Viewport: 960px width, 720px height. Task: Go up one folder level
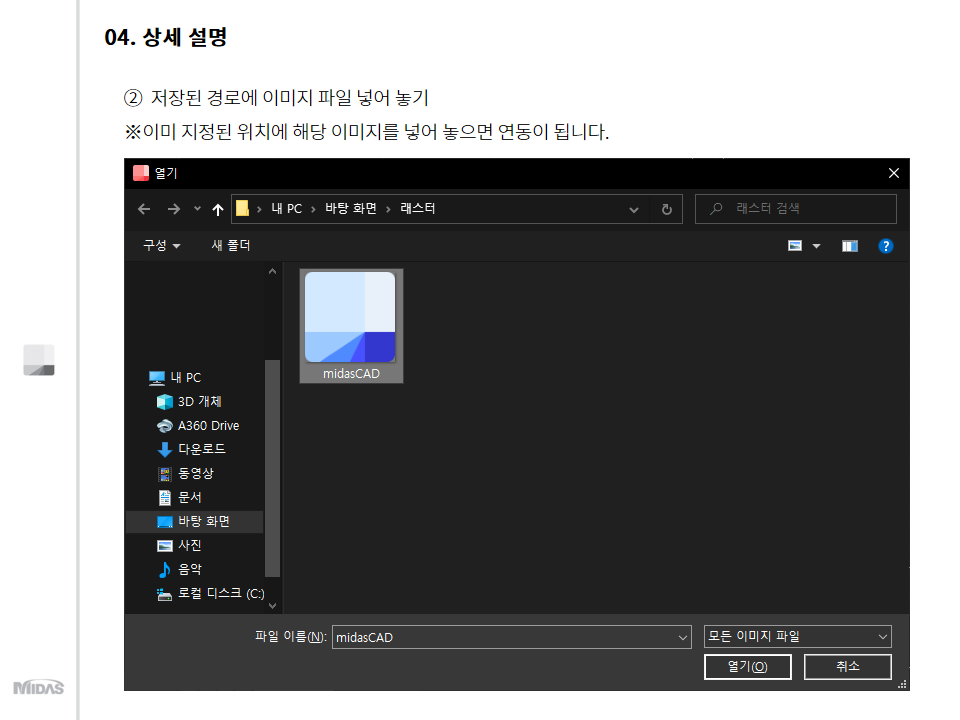tap(217, 209)
